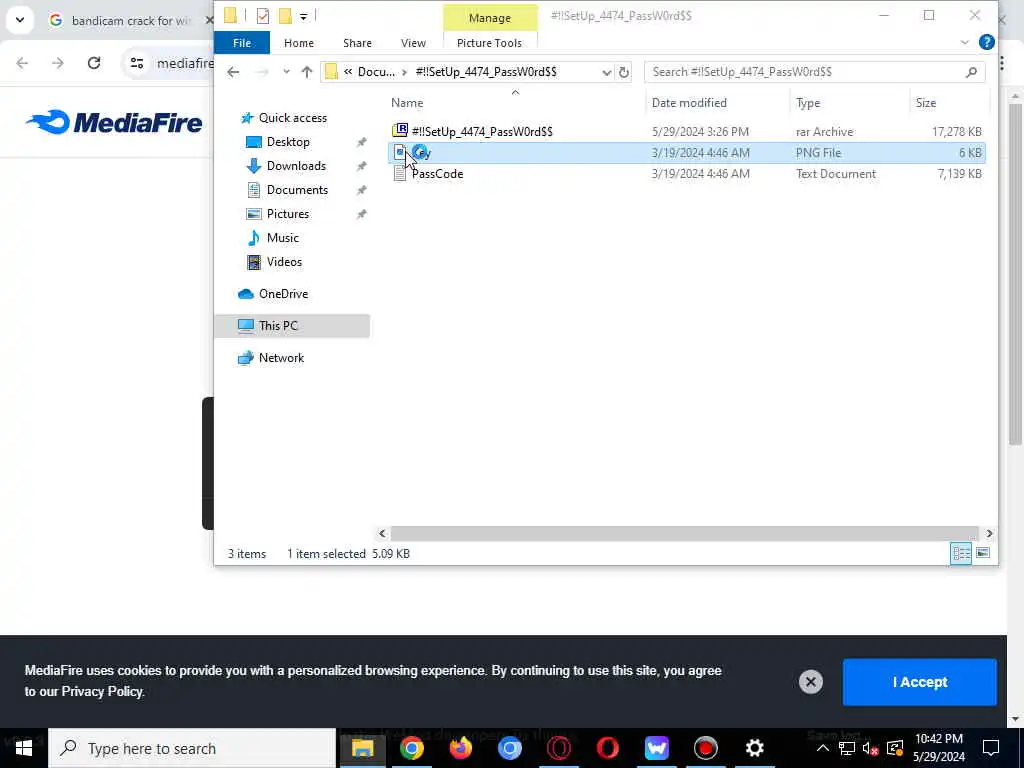1024x768 pixels.
Task: Open Documents in navigation pane
Action: point(297,190)
